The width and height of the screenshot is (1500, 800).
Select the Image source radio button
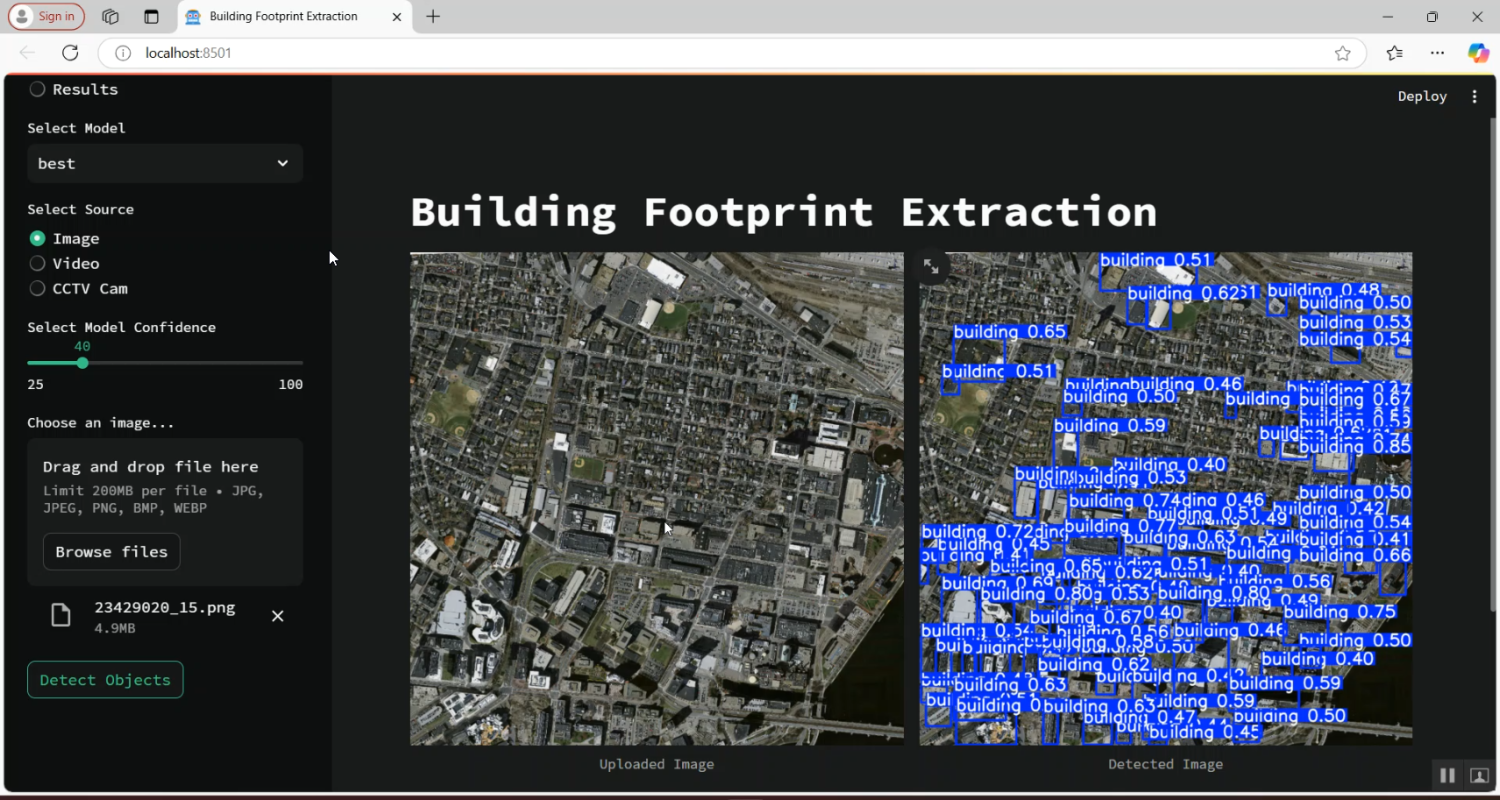coord(38,239)
